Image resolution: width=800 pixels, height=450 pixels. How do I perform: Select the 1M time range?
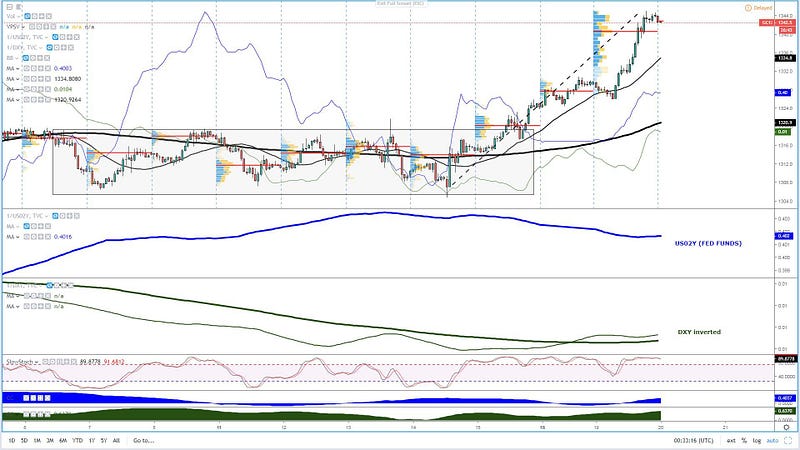tap(37, 440)
